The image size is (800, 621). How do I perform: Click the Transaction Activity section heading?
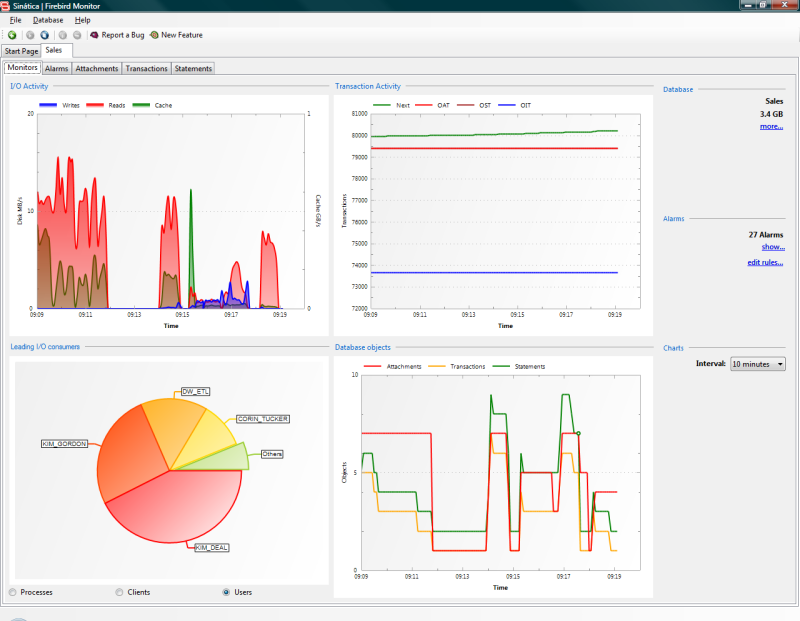coord(368,86)
